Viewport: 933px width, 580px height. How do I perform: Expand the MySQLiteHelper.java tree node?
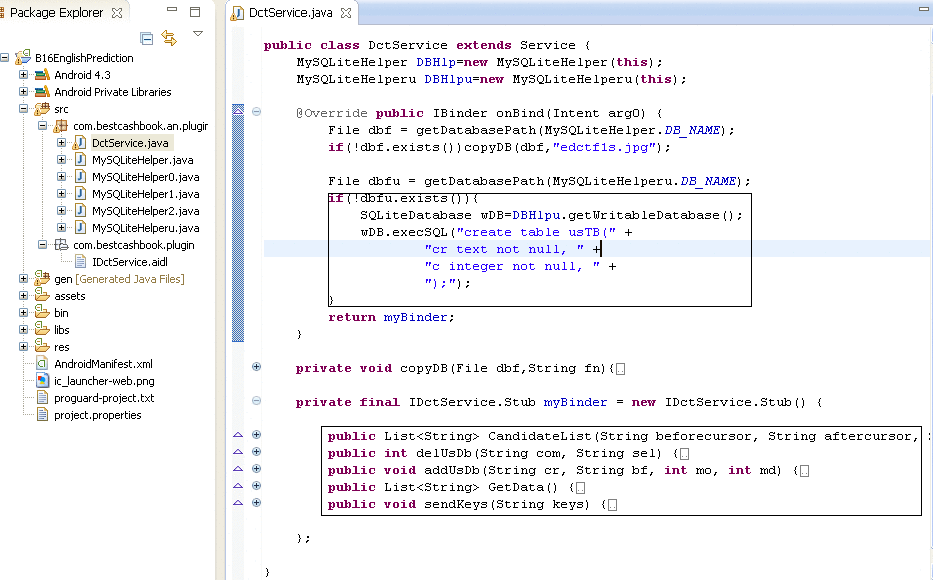click(x=61, y=159)
